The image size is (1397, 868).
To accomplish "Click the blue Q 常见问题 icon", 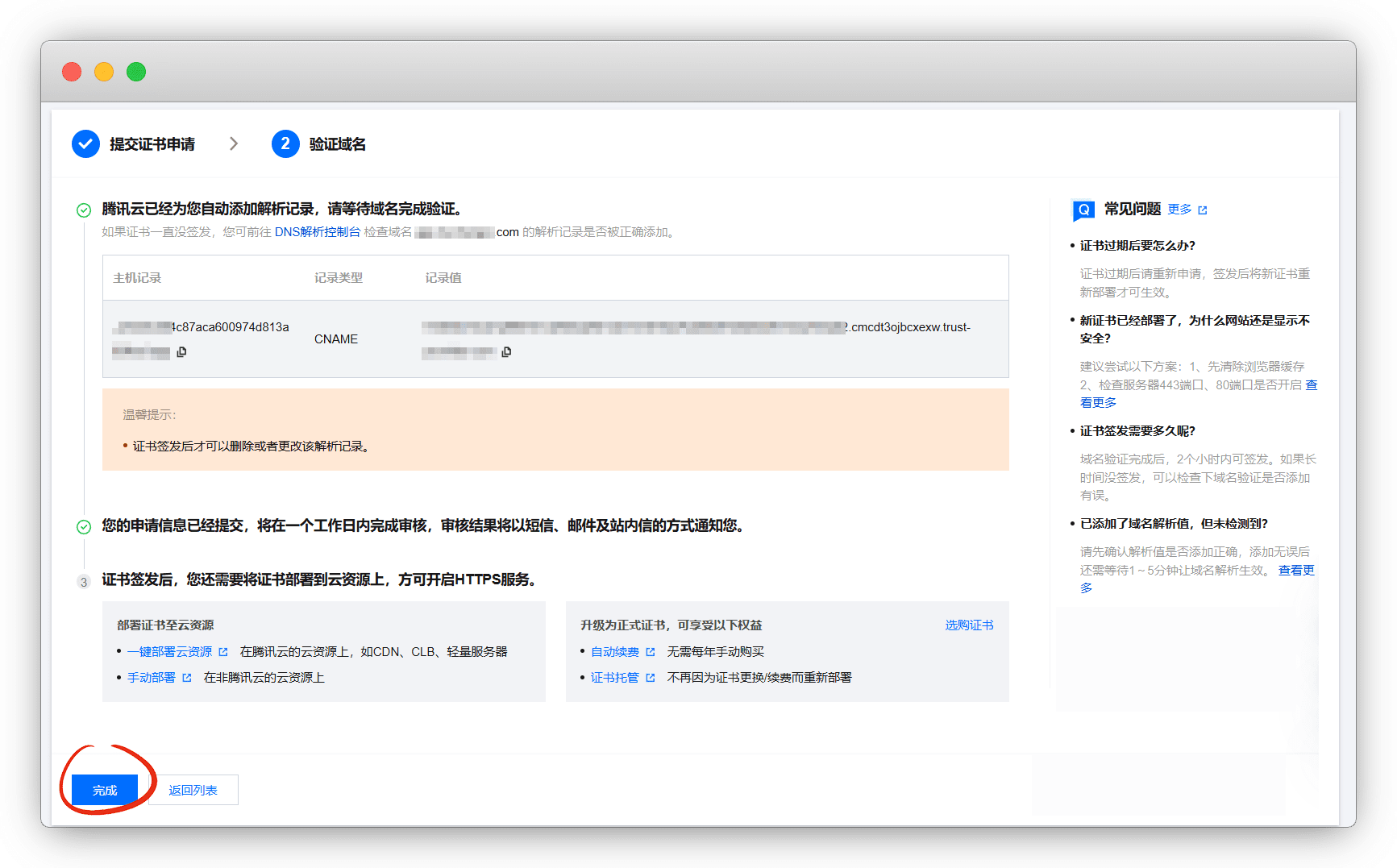I will coord(1083,210).
